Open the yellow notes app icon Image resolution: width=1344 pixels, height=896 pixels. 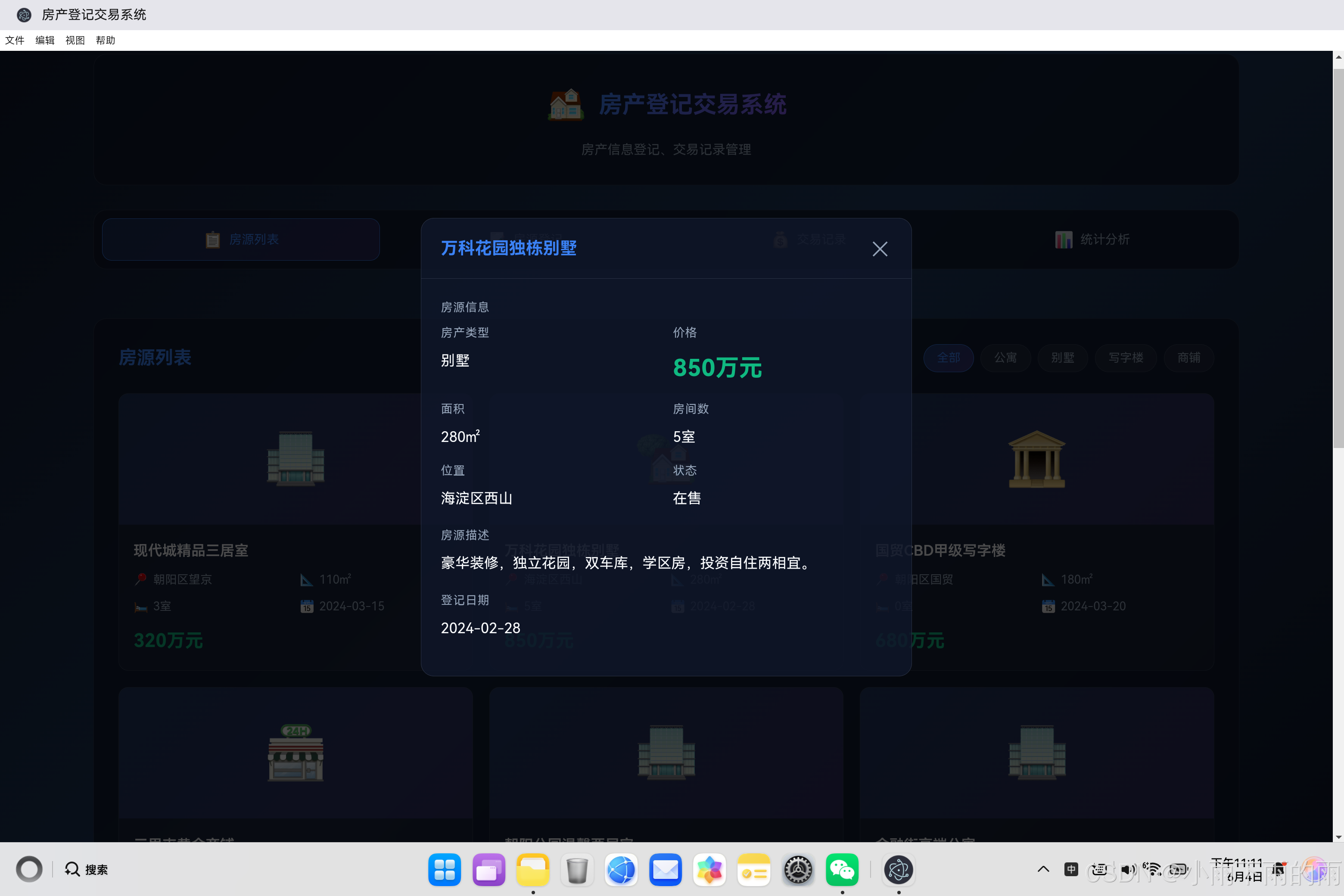pos(754,870)
